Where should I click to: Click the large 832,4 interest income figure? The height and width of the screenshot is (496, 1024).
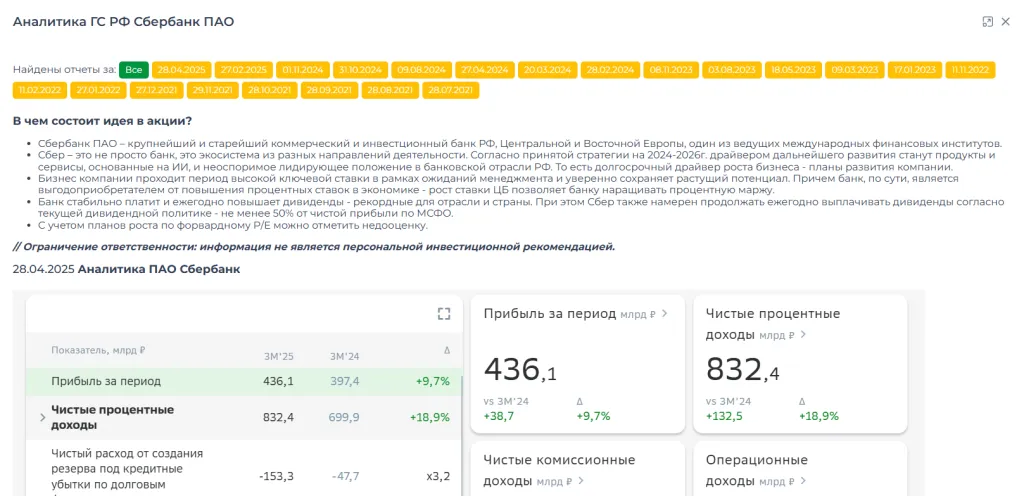(x=743, y=370)
